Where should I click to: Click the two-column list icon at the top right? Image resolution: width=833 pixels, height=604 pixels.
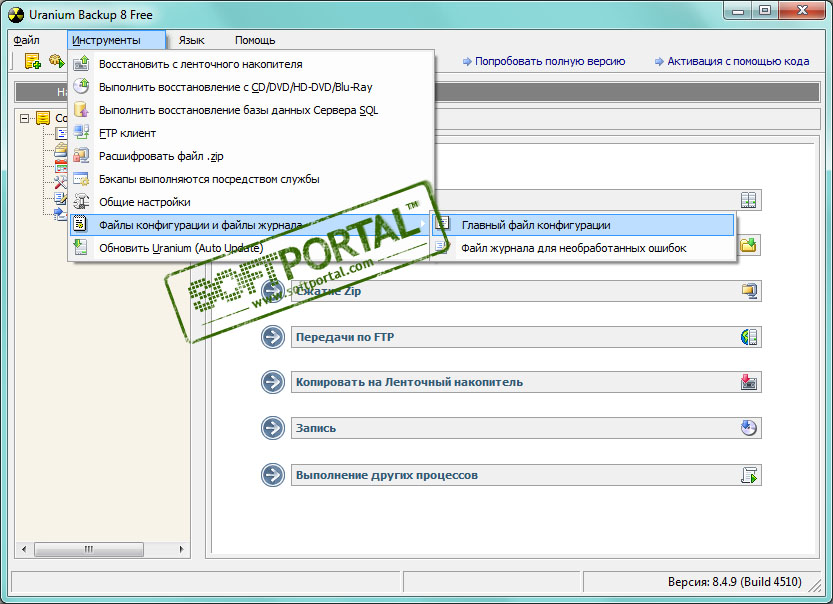[749, 200]
